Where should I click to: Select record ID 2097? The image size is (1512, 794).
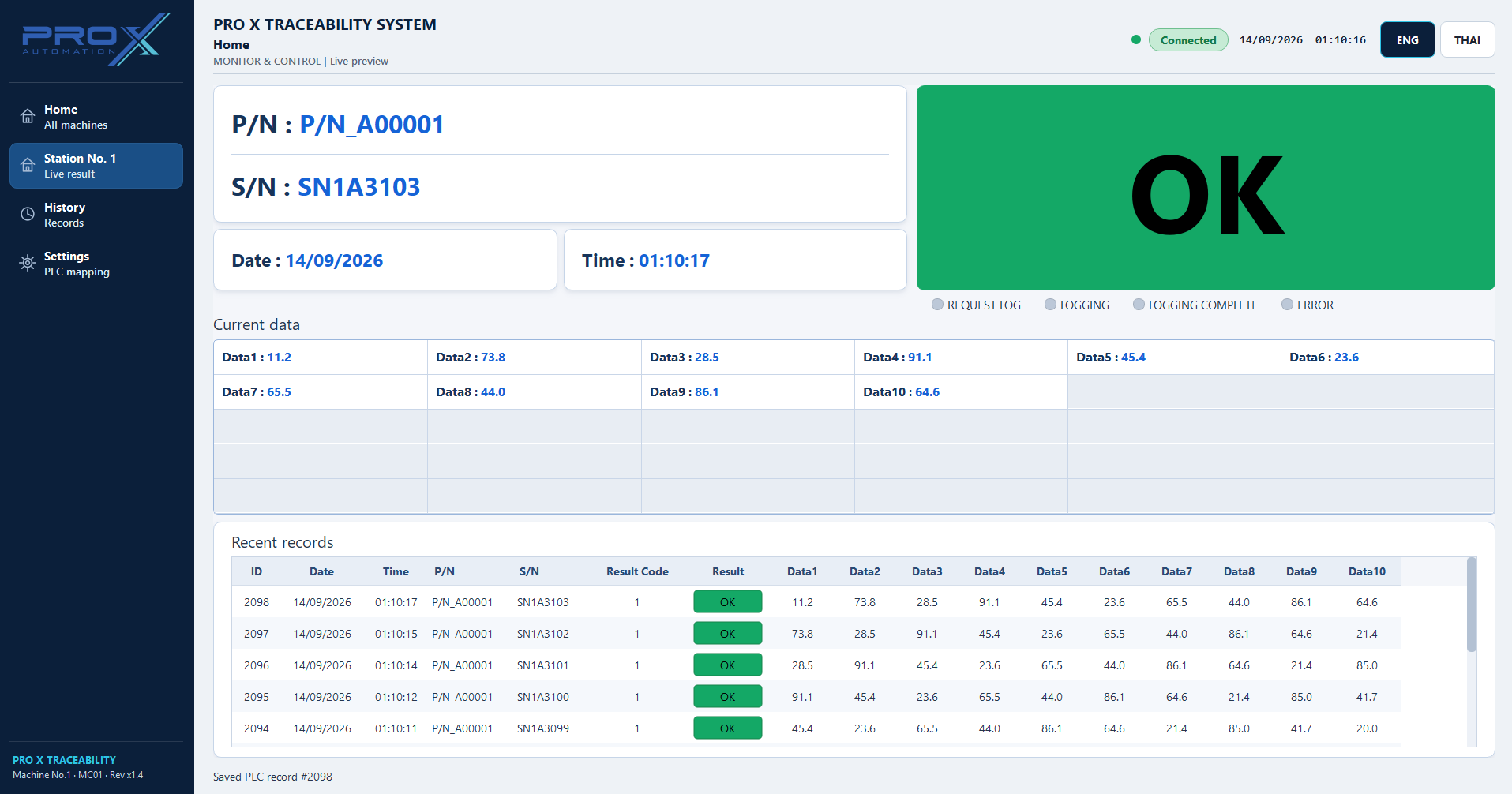coord(257,634)
